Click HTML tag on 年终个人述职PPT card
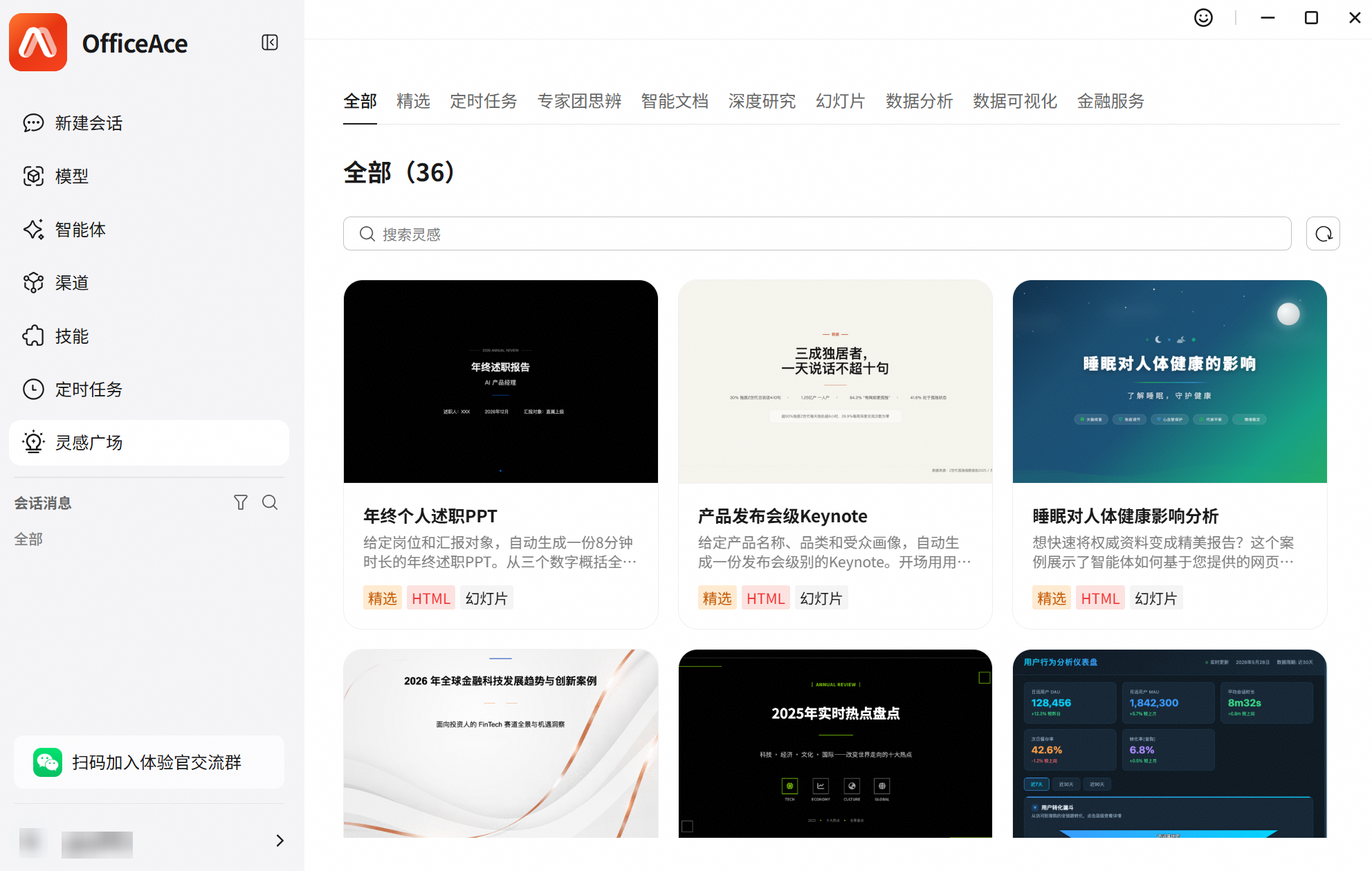Viewport: 1372px width, 871px height. [x=430, y=598]
